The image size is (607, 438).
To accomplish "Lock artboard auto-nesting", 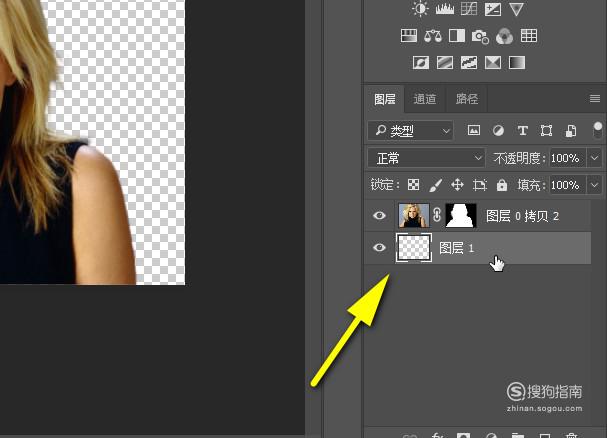I will (480, 185).
